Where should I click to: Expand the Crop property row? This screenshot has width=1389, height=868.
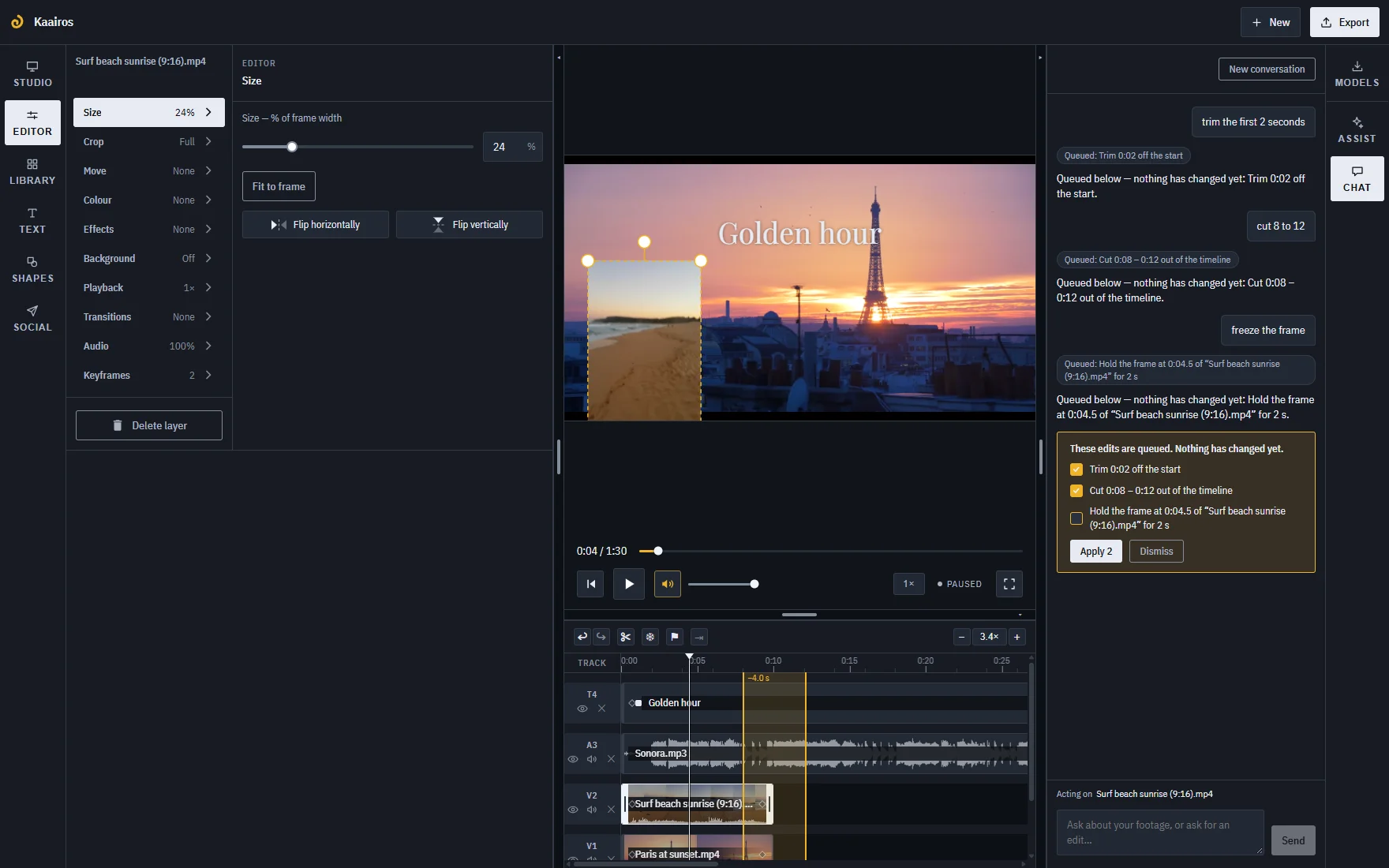149,142
